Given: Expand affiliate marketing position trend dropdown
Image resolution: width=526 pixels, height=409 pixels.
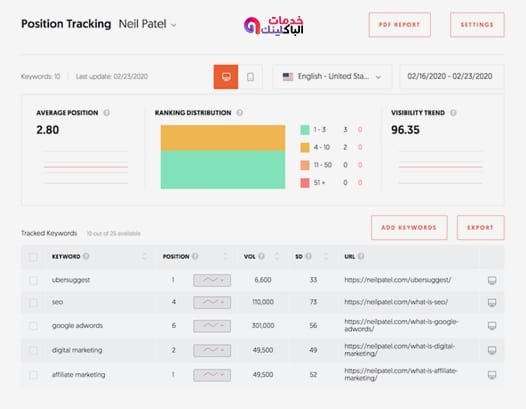Looking at the screenshot, I should click(x=212, y=375).
